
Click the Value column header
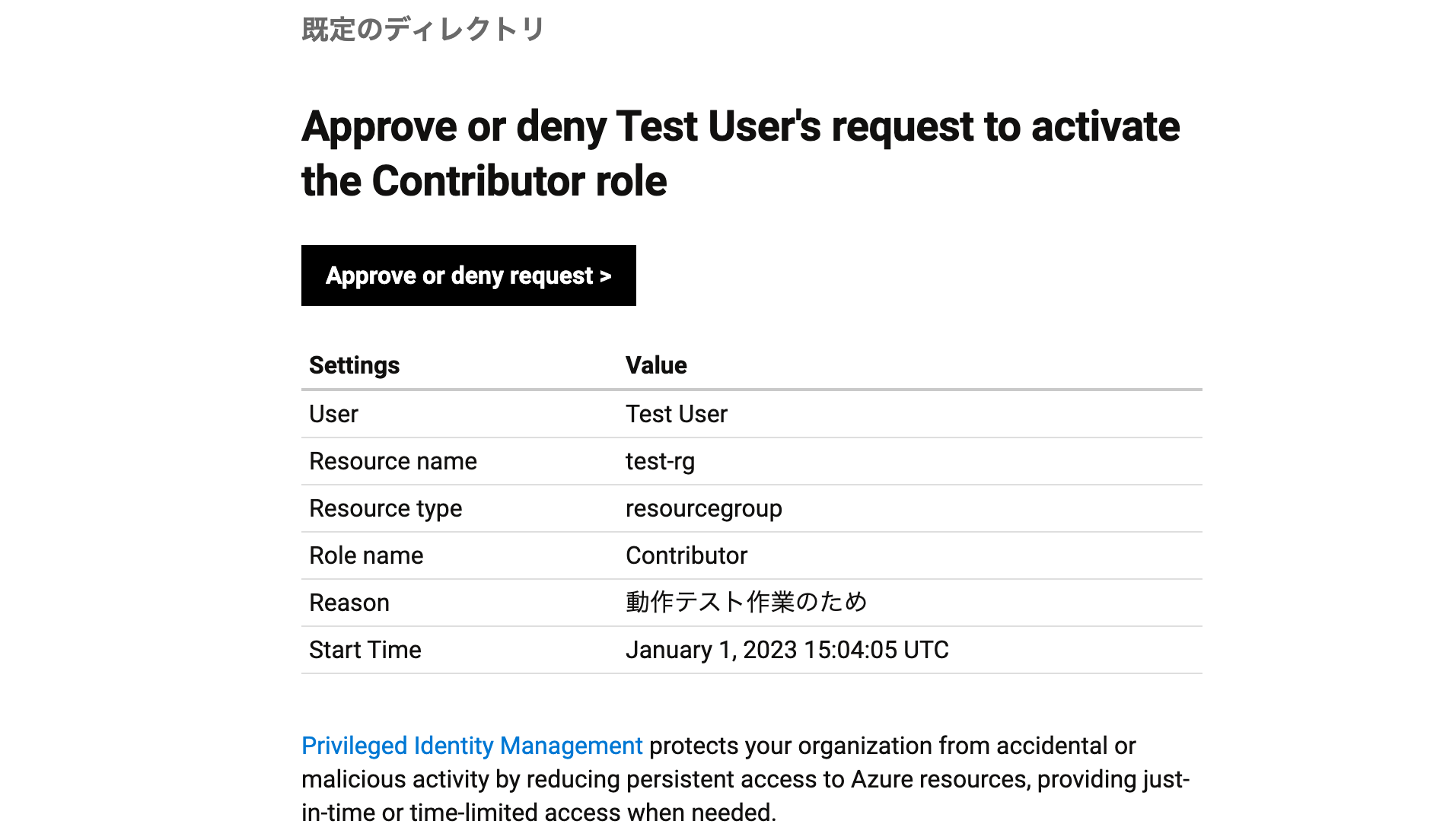point(655,365)
